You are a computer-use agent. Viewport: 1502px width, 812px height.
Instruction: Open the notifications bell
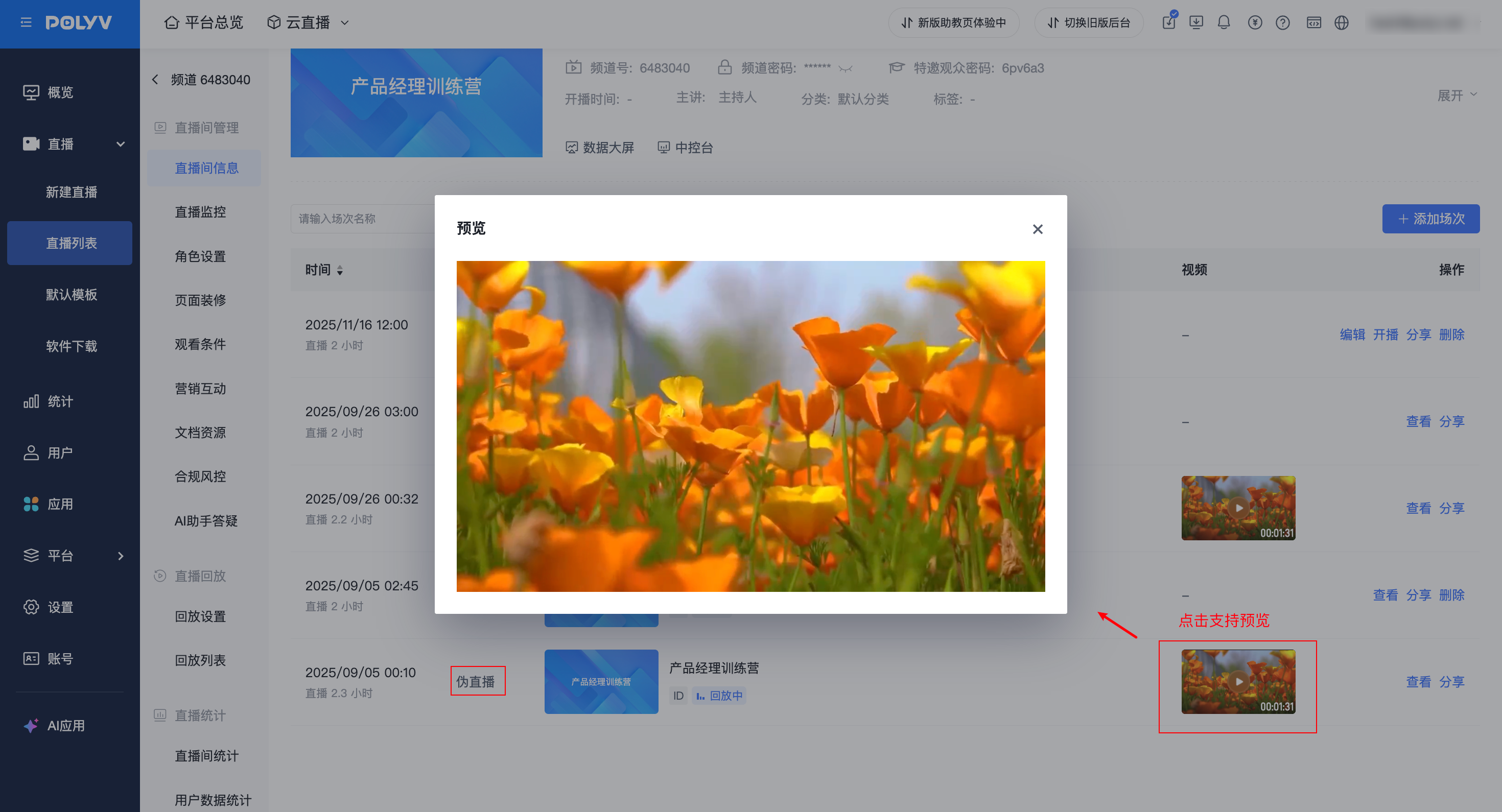[x=1224, y=22]
